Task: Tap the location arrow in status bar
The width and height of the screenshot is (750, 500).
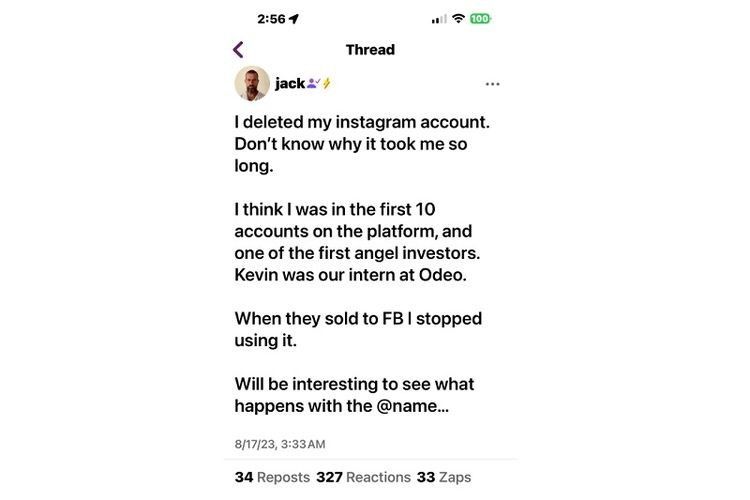Action: pyautogui.click(x=294, y=18)
